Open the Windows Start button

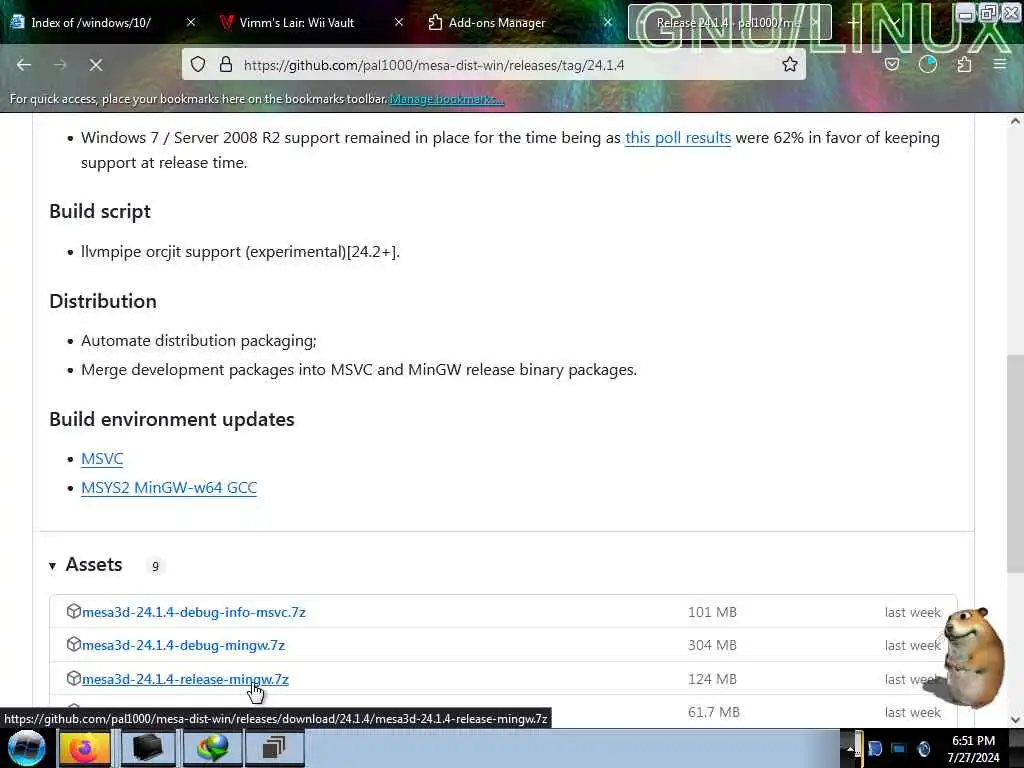(27, 748)
